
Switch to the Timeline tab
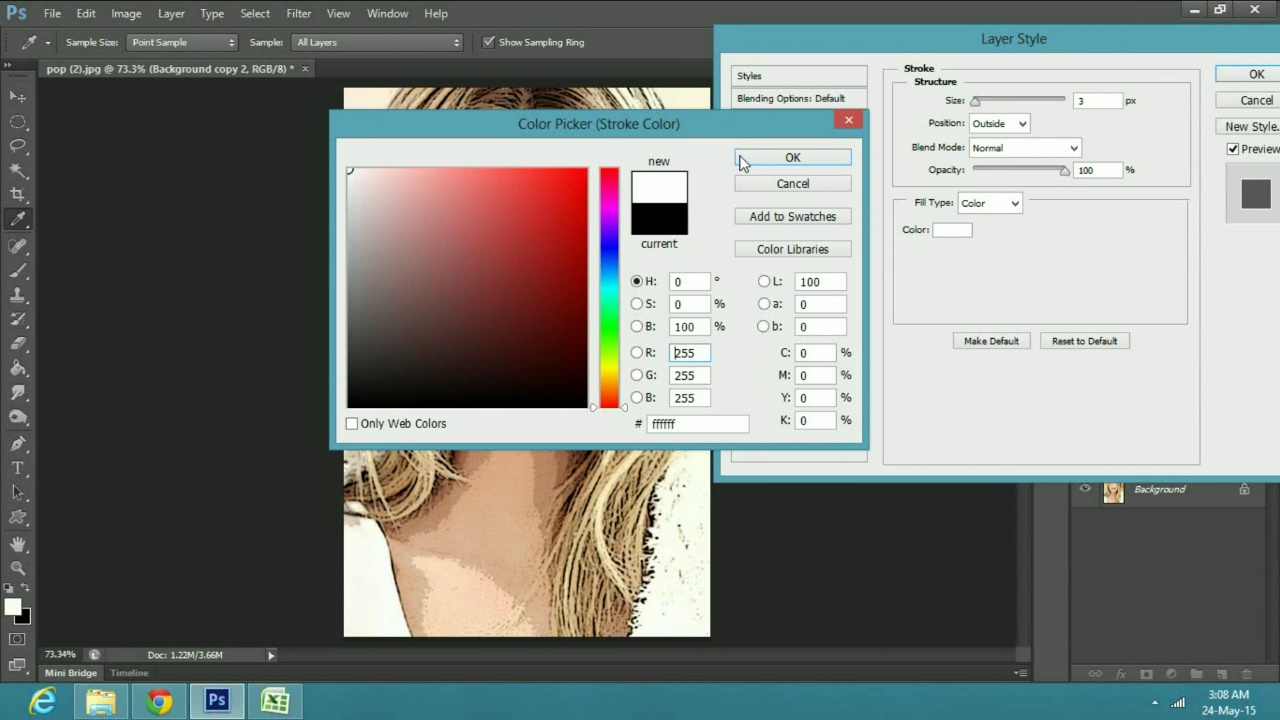pyautogui.click(x=129, y=673)
